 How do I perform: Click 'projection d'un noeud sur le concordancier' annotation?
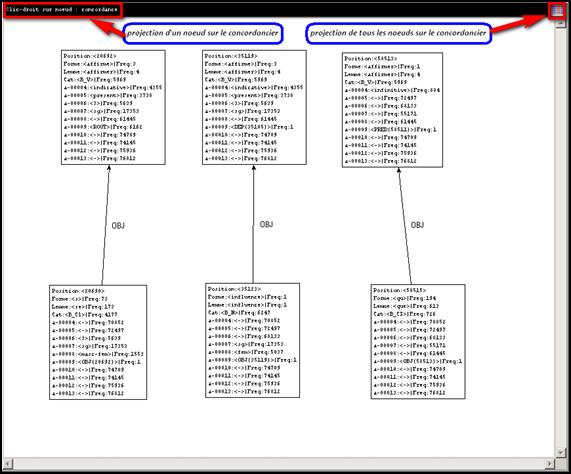(x=202, y=33)
